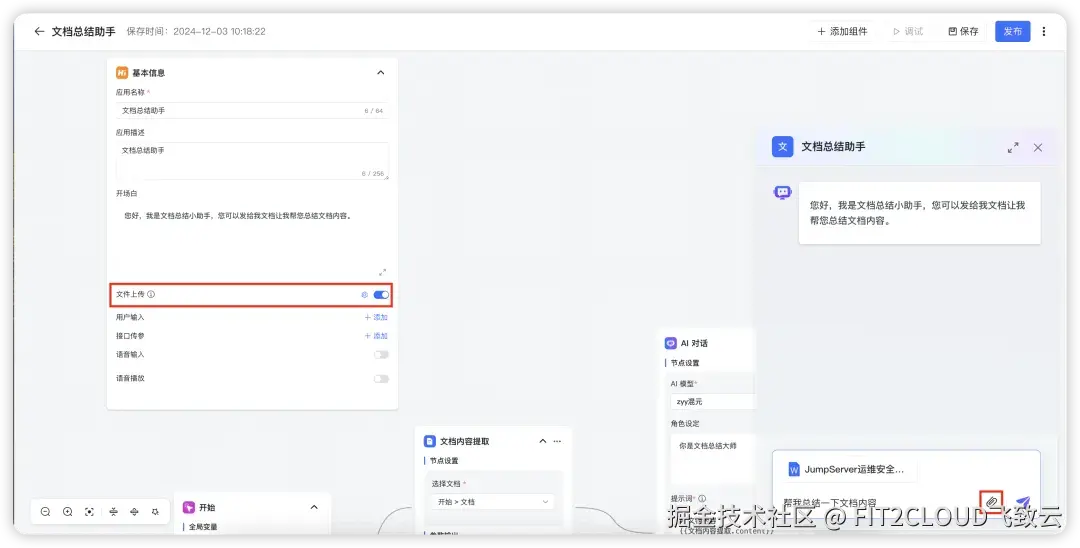Viewport: 1080px width, 548px height.
Task: Zoom out the canvas
Action: 45,512
